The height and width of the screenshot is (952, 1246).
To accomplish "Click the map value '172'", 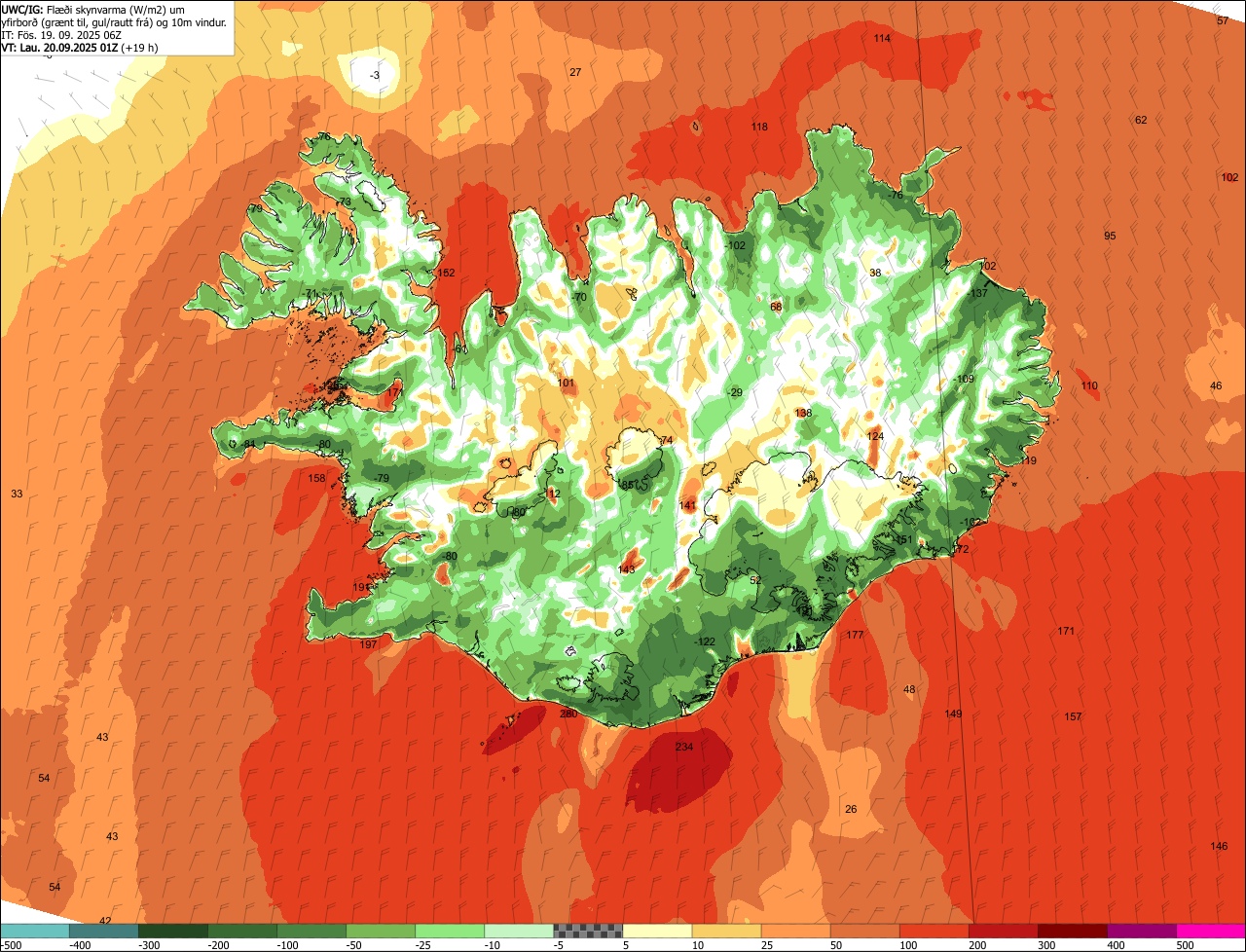I will [961, 549].
